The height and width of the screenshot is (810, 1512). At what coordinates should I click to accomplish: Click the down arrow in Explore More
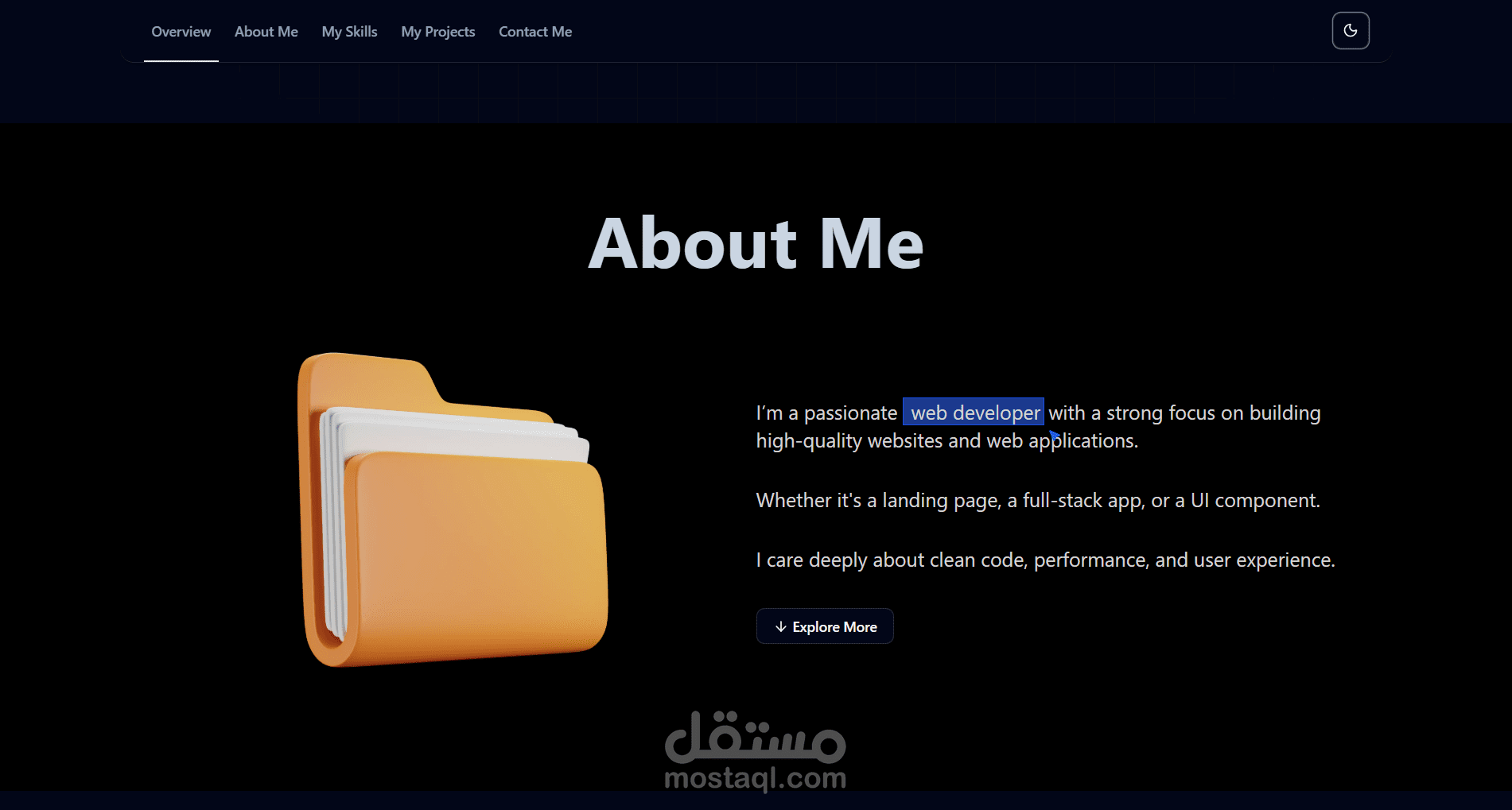(780, 626)
